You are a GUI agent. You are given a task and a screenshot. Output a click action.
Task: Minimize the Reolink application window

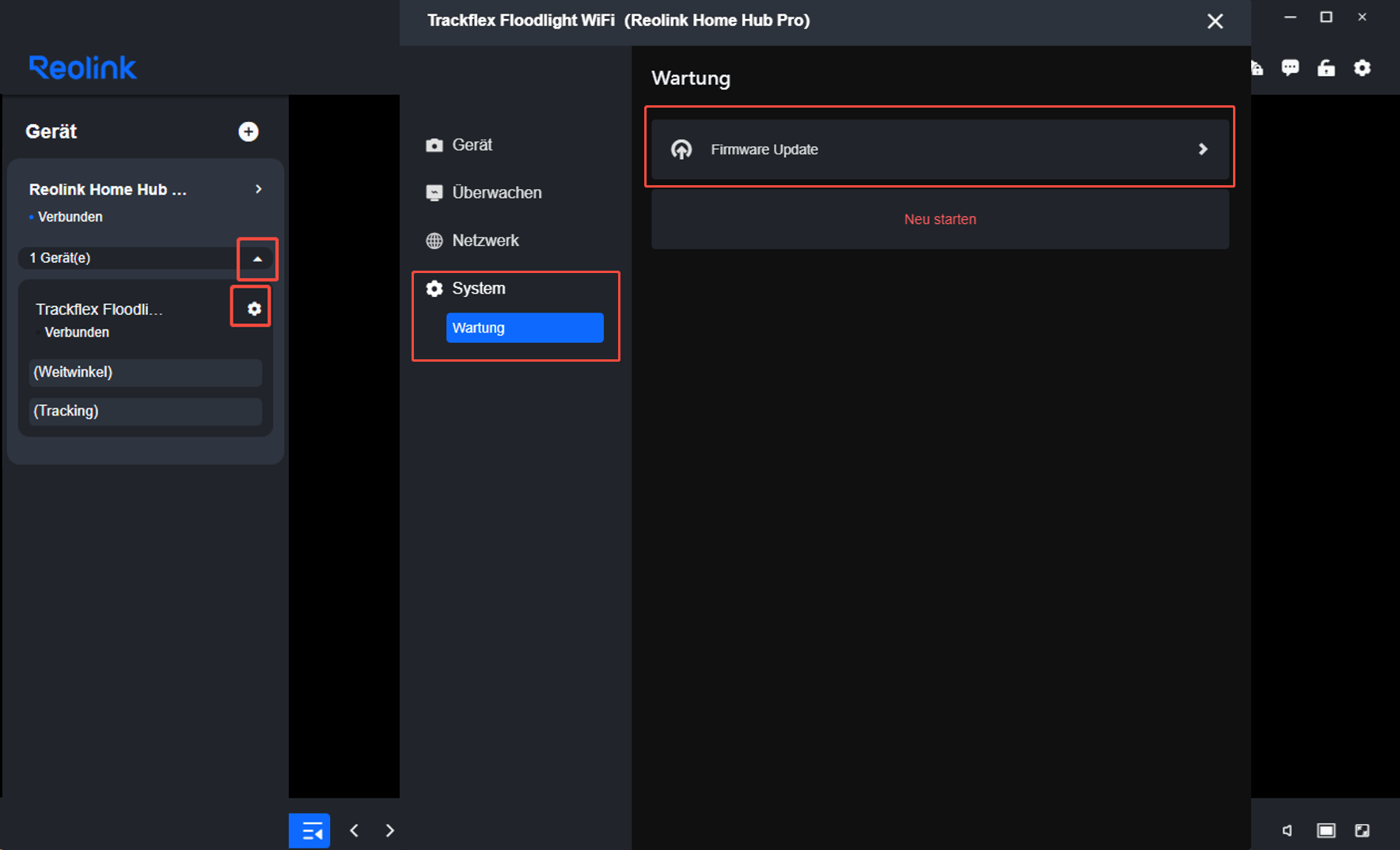pyautogui.click(x=1290, y=17)
